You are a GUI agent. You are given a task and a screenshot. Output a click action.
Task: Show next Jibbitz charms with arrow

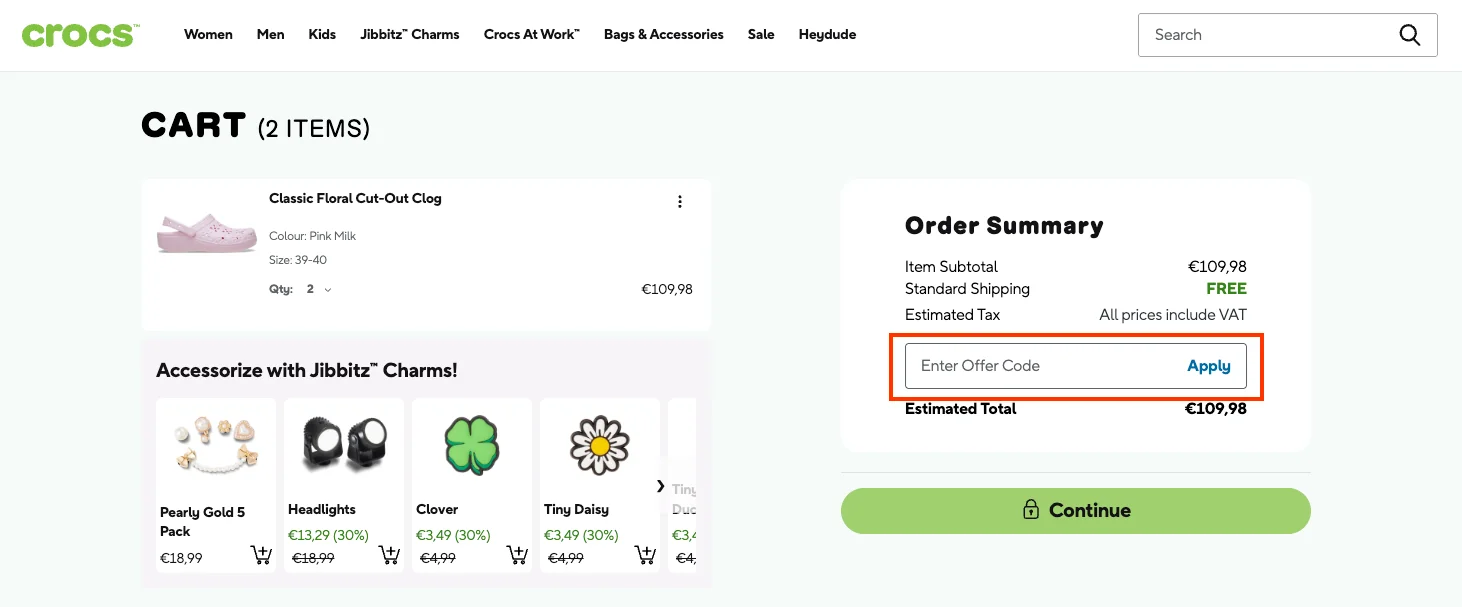660,486
